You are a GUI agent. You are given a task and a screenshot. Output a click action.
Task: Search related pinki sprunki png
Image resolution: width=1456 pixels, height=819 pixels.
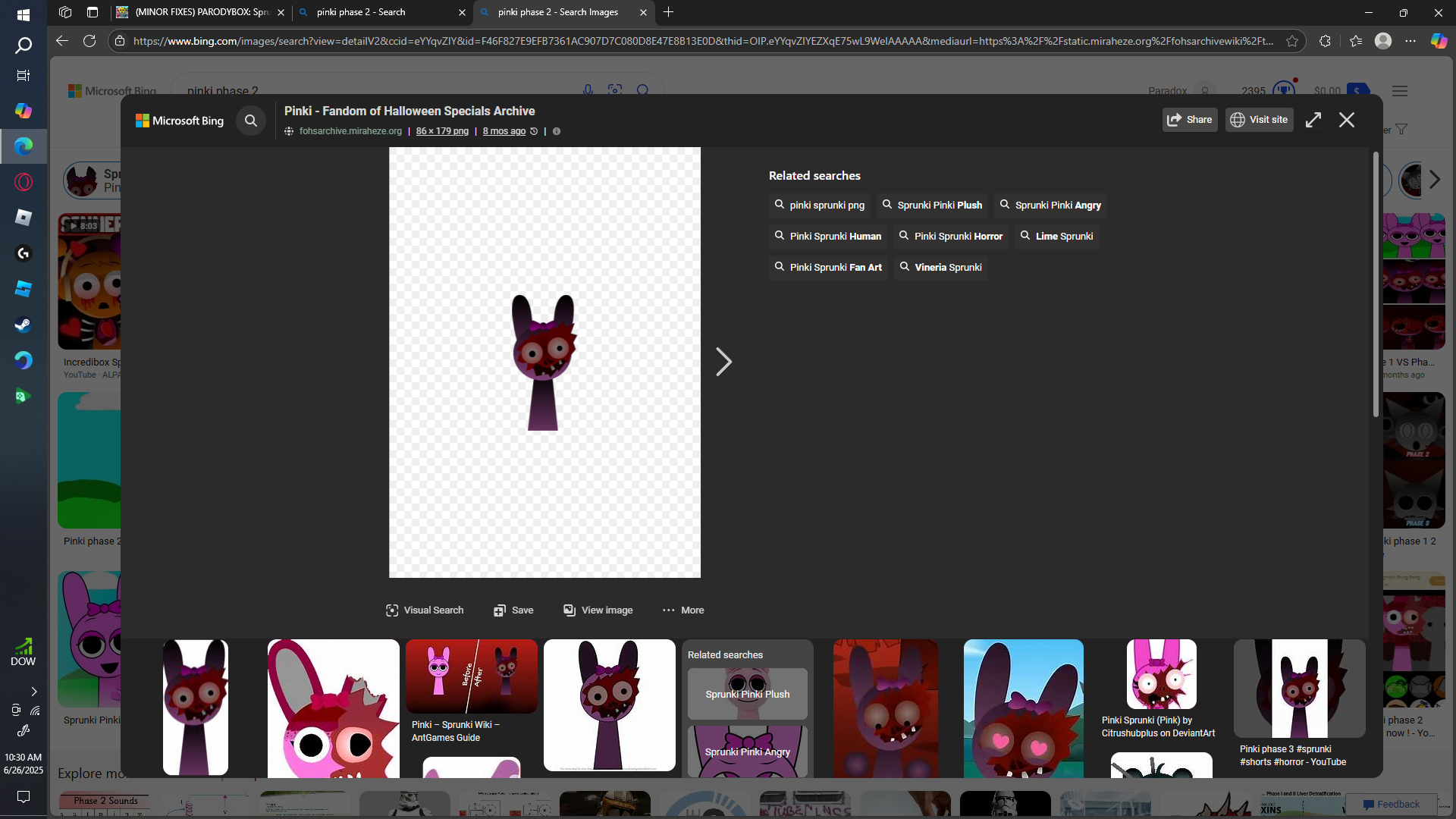coord(820,206)
